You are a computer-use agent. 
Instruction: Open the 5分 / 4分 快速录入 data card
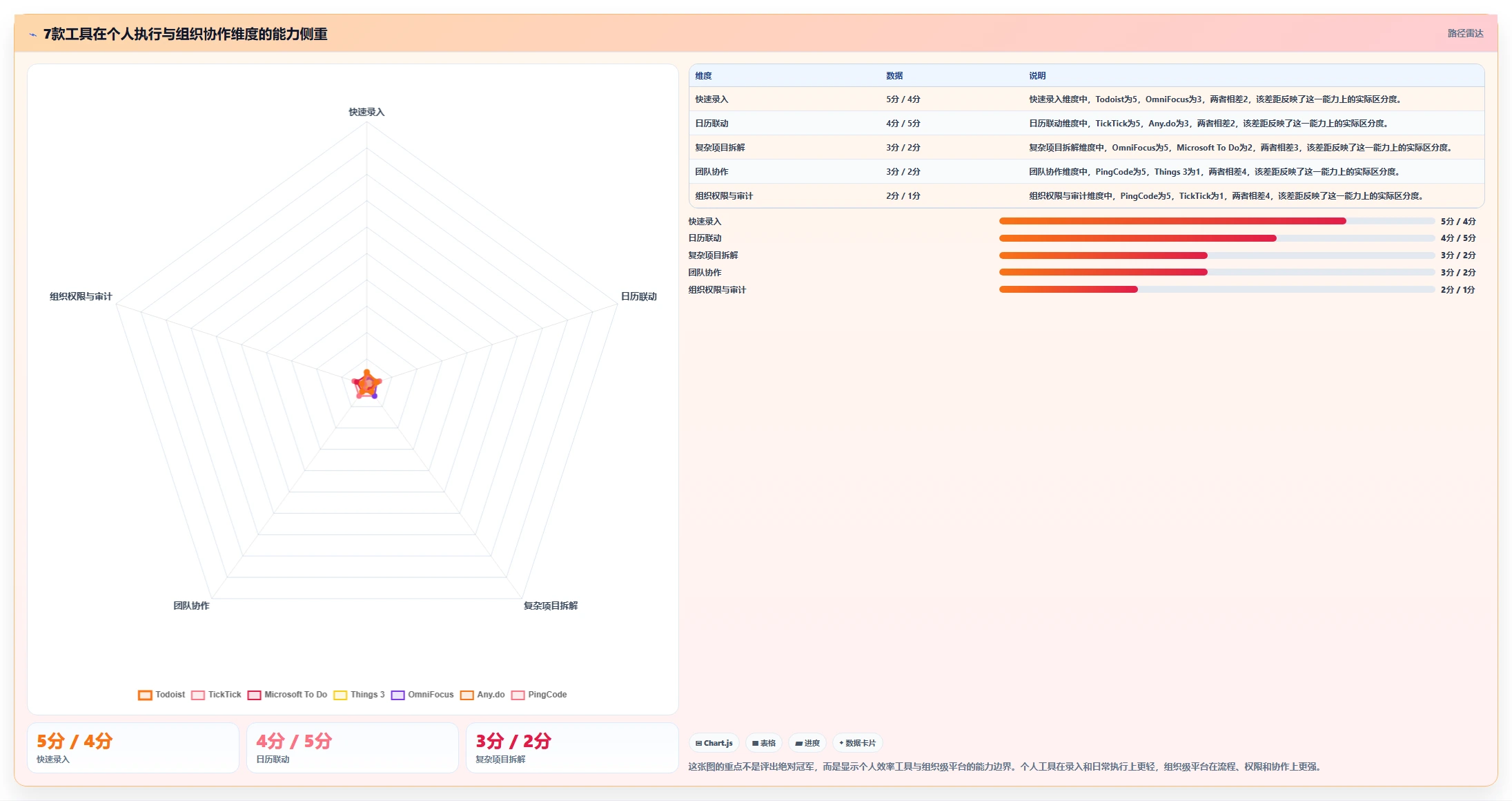133,748
